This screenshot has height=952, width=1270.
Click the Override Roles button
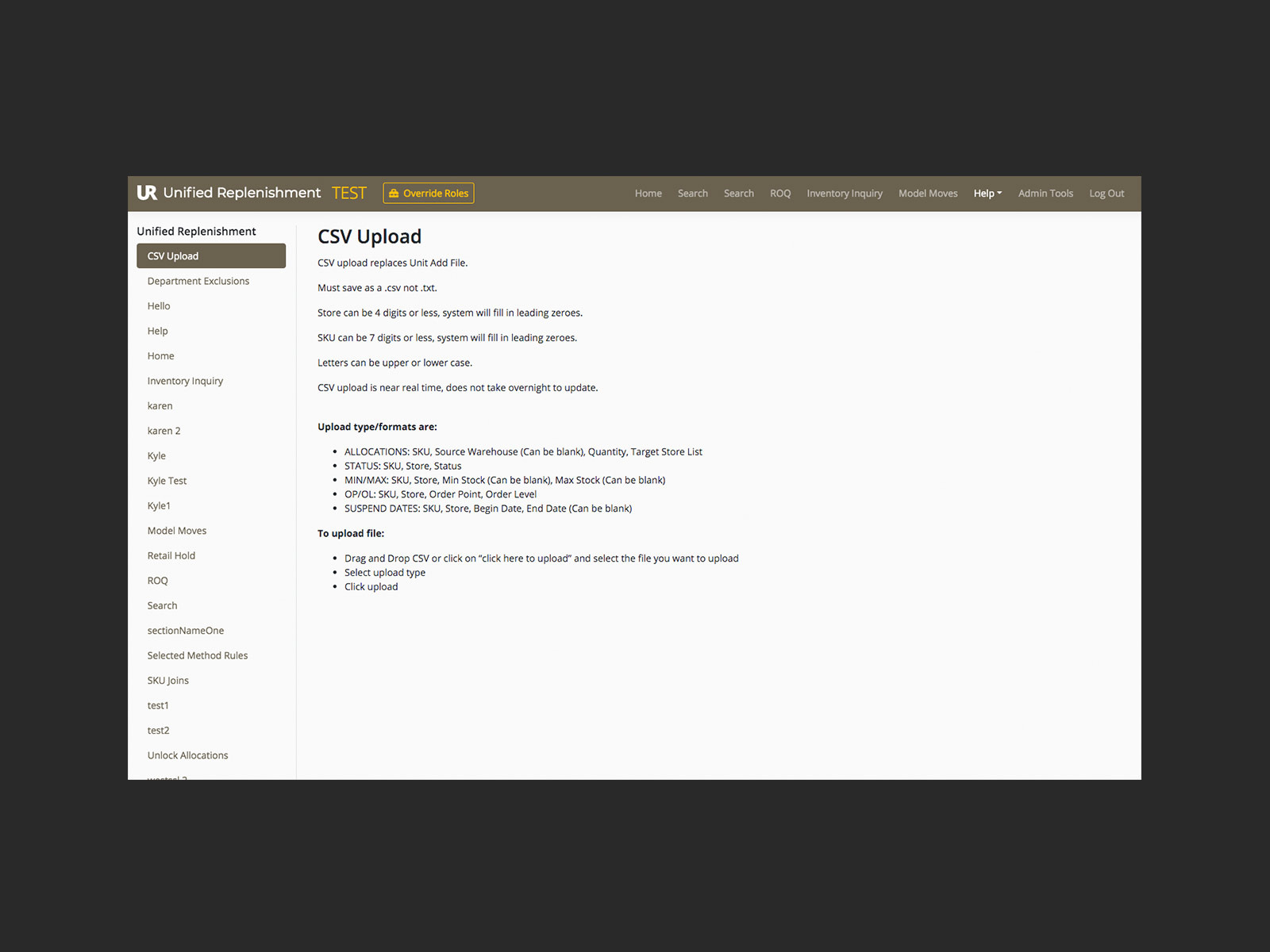click(x=429, y=194)
